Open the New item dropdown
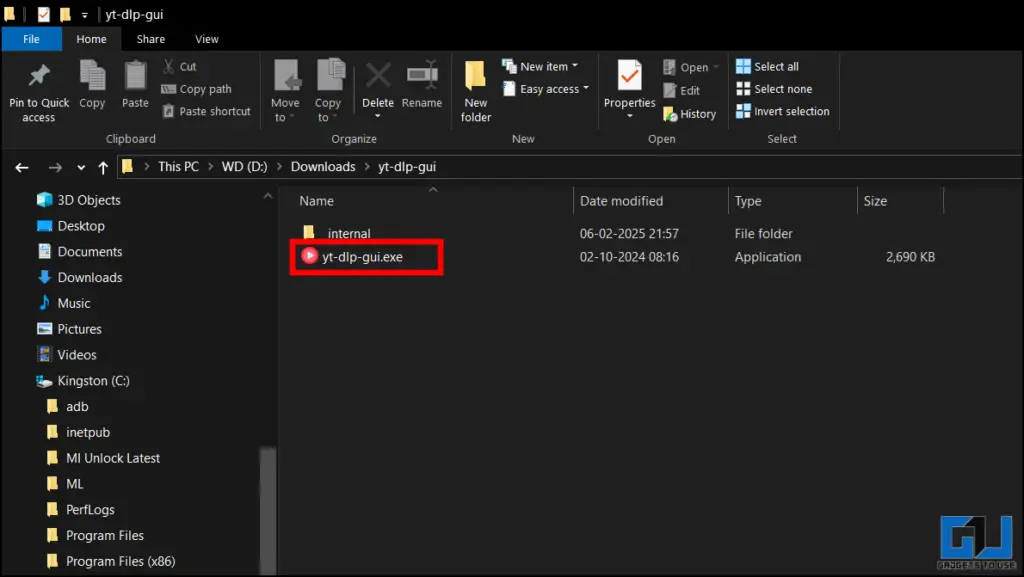 539,66
